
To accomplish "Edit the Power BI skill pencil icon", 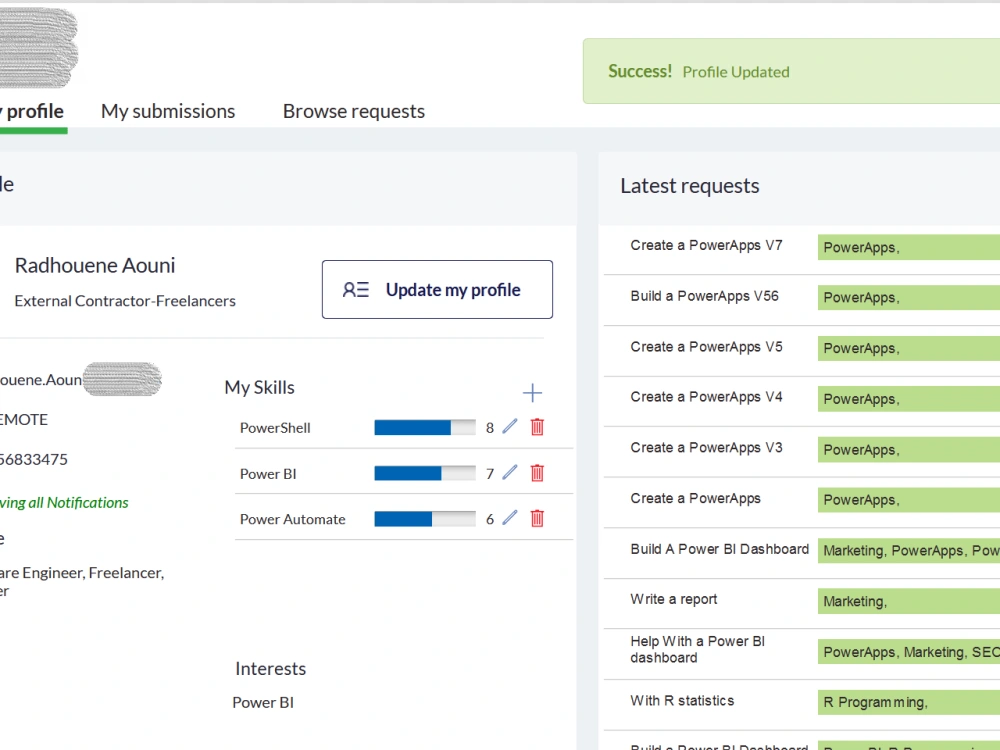I will click(x=510, y=473).
